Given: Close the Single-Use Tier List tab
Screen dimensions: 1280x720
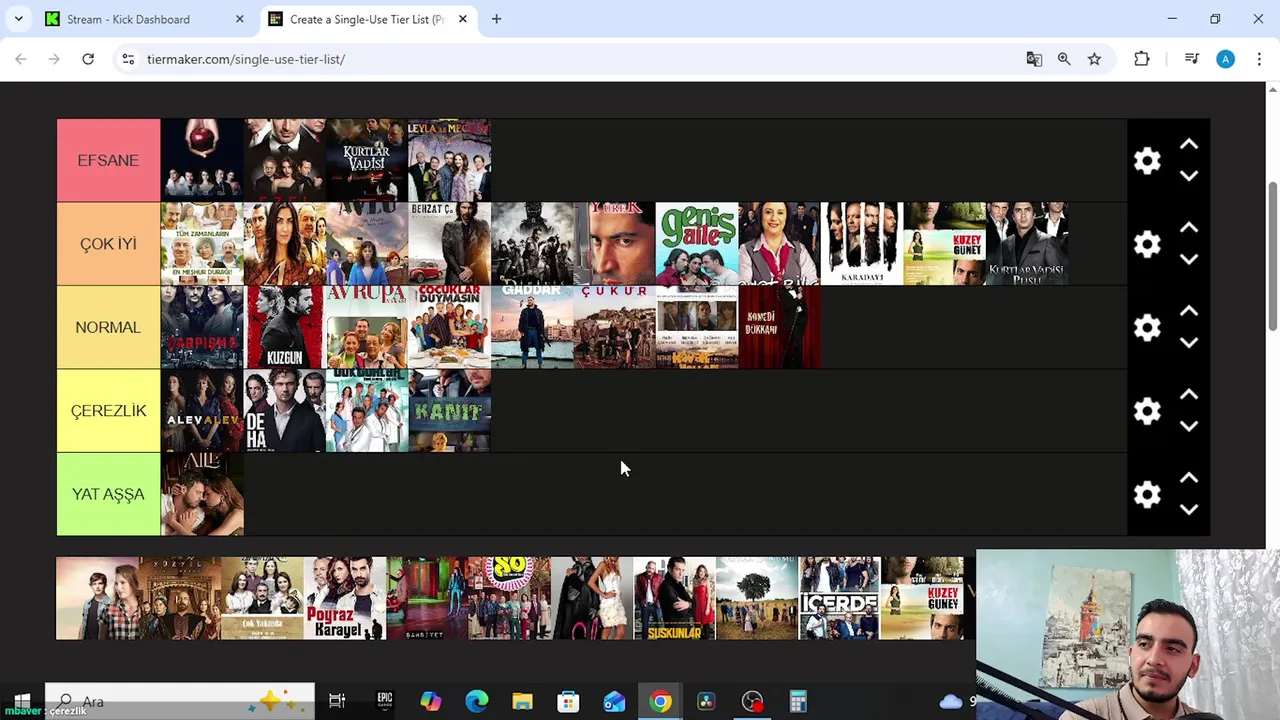Looking at the screenshot, I should point(462,19).
